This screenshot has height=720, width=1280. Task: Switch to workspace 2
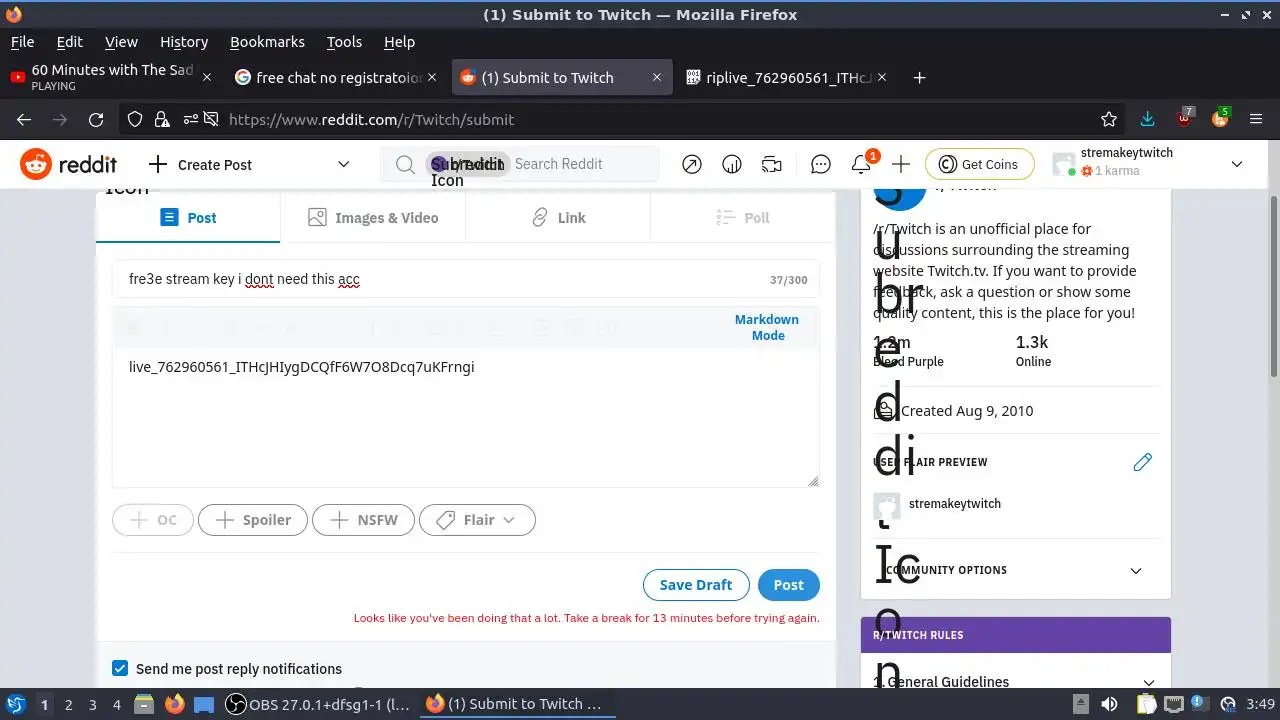68,704
